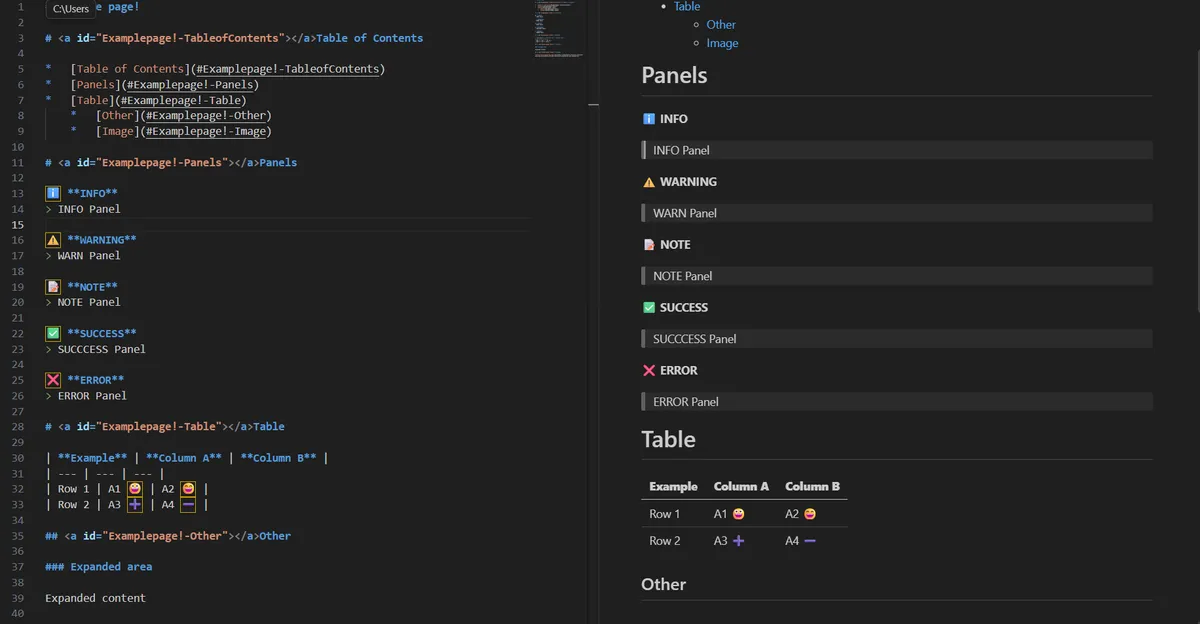
Task: Click 'Expanded content' text on line 39
Action: click(x=96, y=598)
